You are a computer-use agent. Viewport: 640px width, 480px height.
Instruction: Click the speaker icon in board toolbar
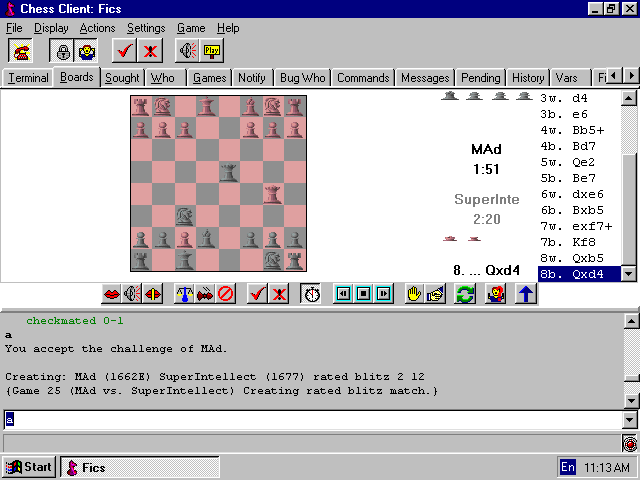click(x=132, y=294)
